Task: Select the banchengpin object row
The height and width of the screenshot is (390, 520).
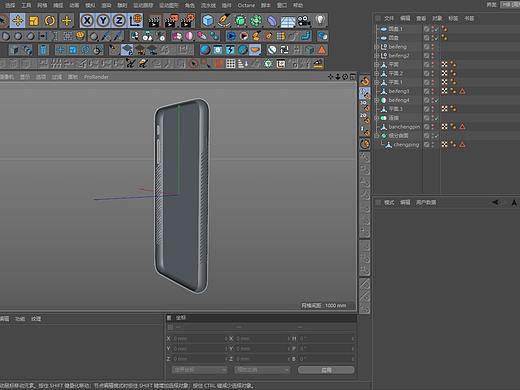Action: click(x=404, y=127)
